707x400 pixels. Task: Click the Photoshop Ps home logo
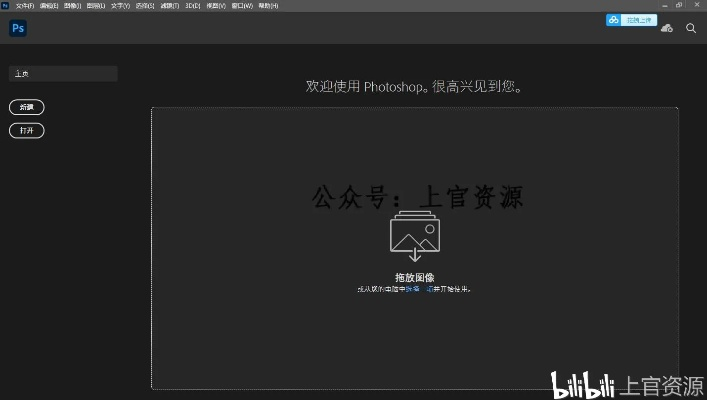[x=17, y=28]
